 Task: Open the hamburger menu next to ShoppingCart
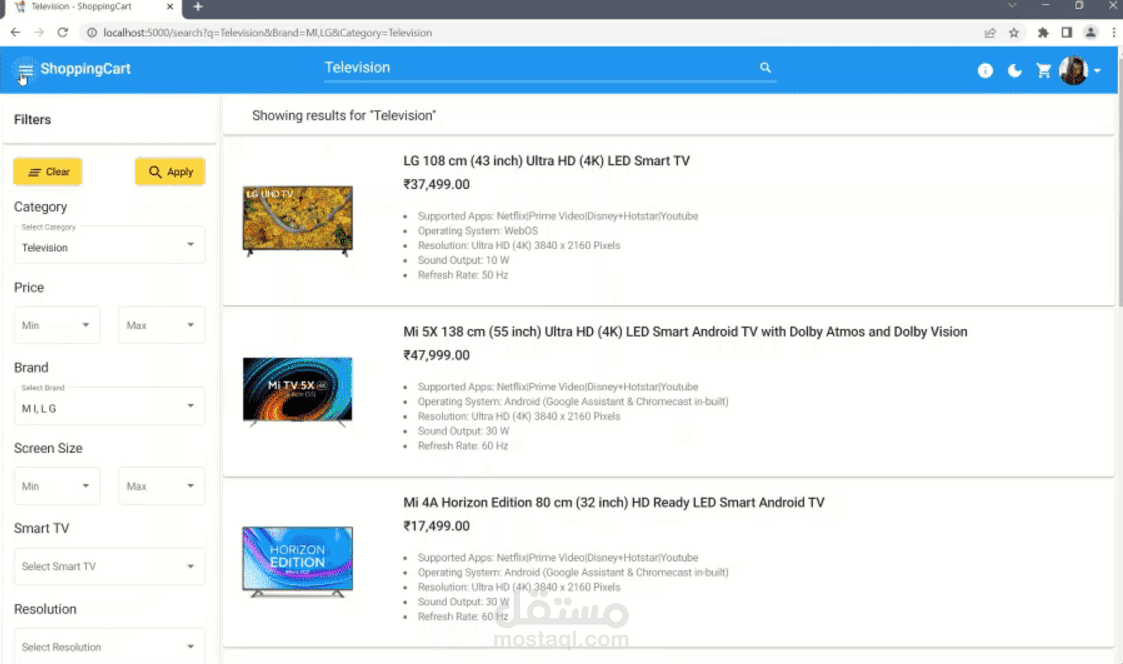point(25,69)
